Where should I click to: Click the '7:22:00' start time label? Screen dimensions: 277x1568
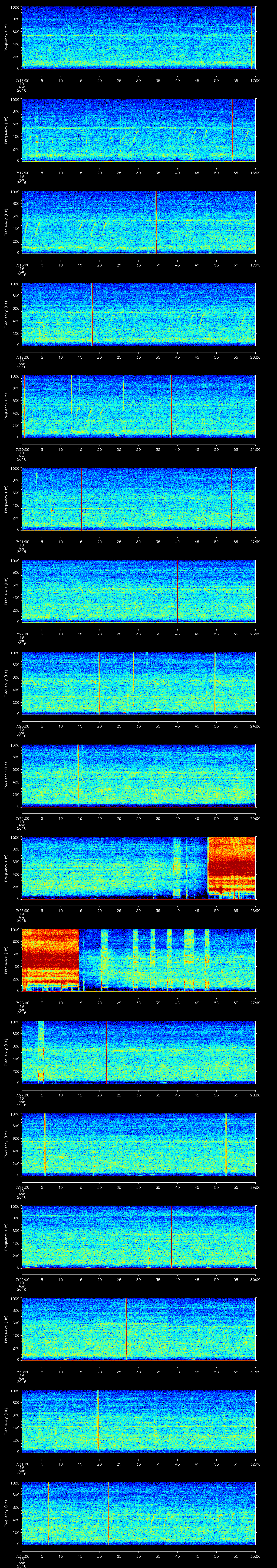(x=22, y=634)
